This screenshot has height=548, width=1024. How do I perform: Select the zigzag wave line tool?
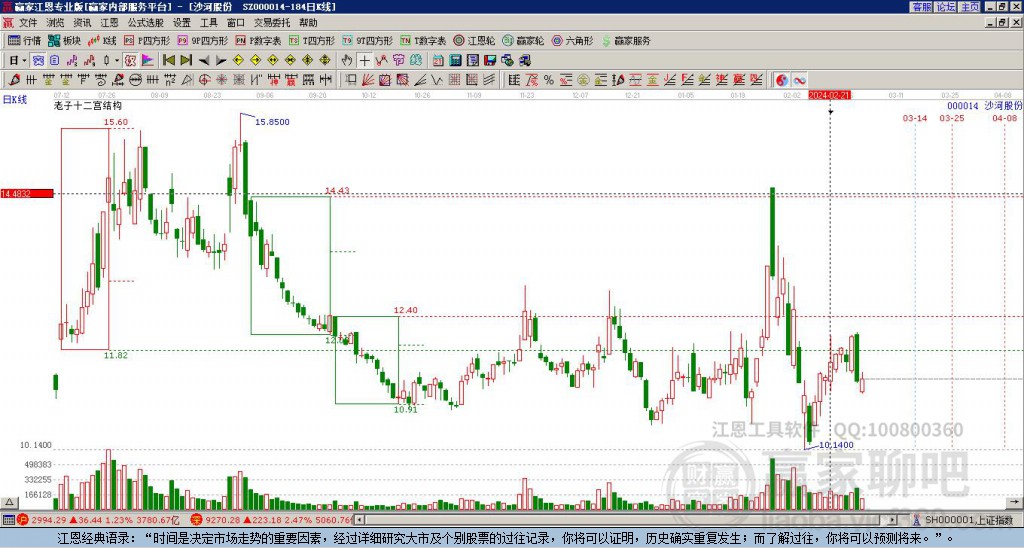pos(436,80)
